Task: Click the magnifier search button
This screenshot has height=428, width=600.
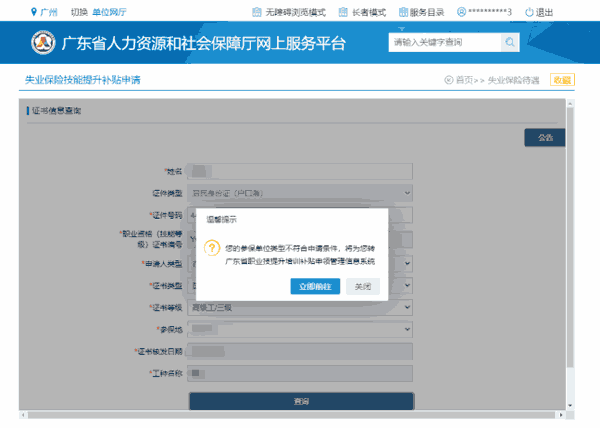Action: 510,42
